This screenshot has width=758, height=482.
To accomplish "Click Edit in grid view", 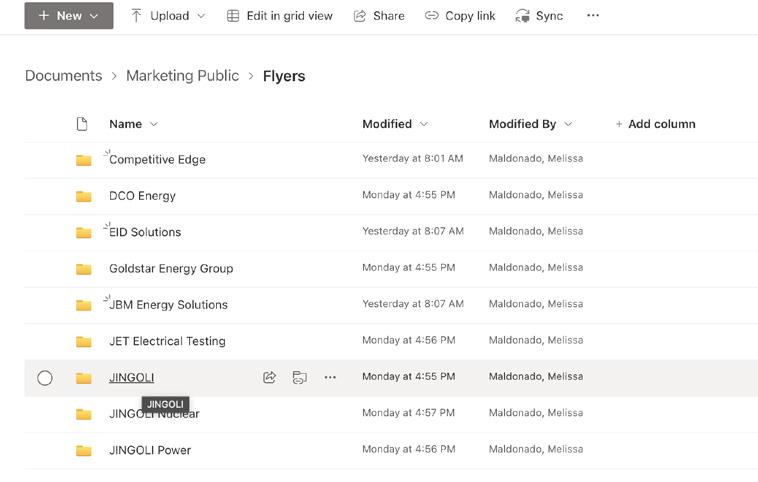I will click(x=279, y=16).
